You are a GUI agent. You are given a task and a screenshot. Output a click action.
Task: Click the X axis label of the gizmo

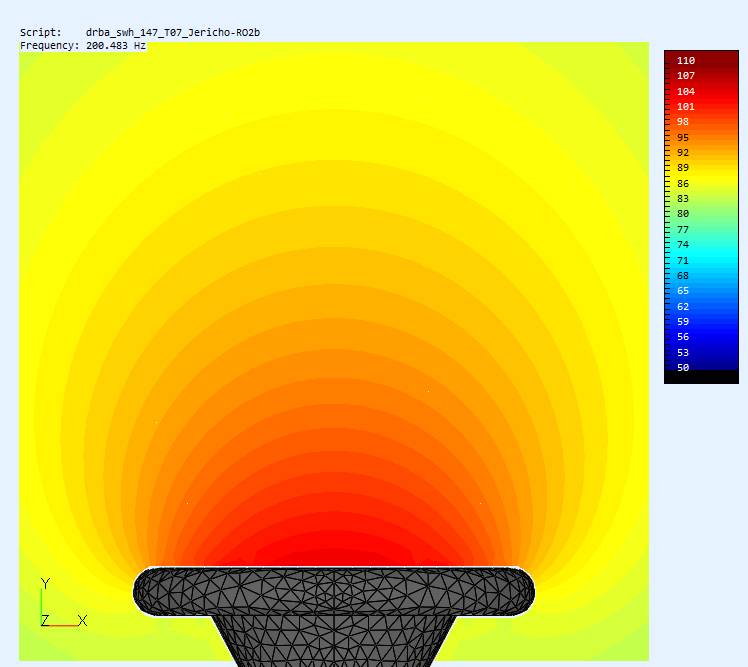(82, 621)
